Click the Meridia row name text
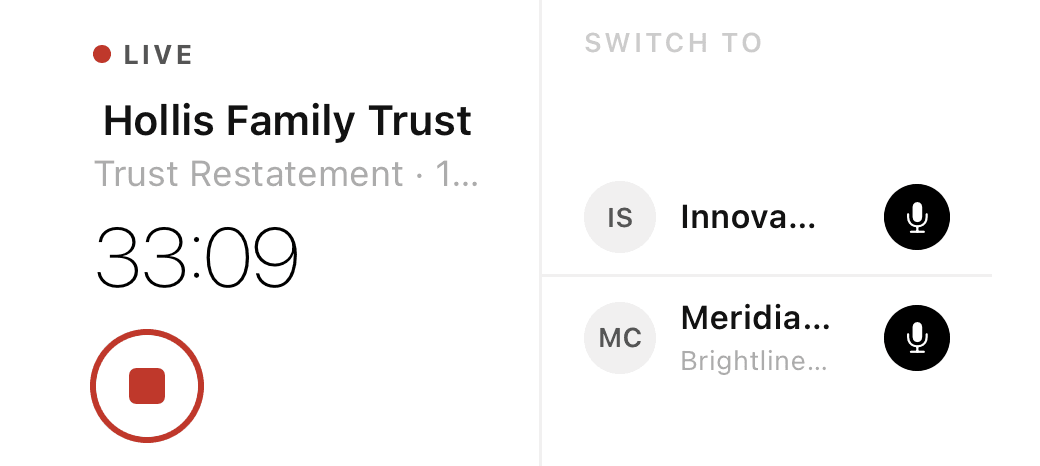This screenshot has height=466, width=1040. 755,319
